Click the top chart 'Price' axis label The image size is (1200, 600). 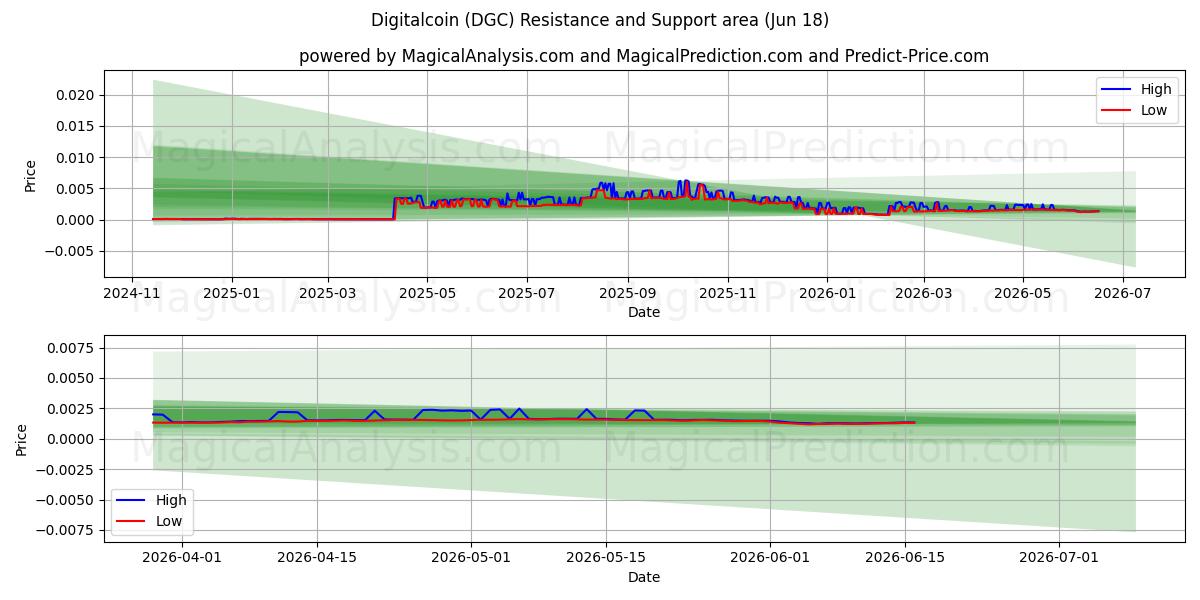tap(30, 176)
